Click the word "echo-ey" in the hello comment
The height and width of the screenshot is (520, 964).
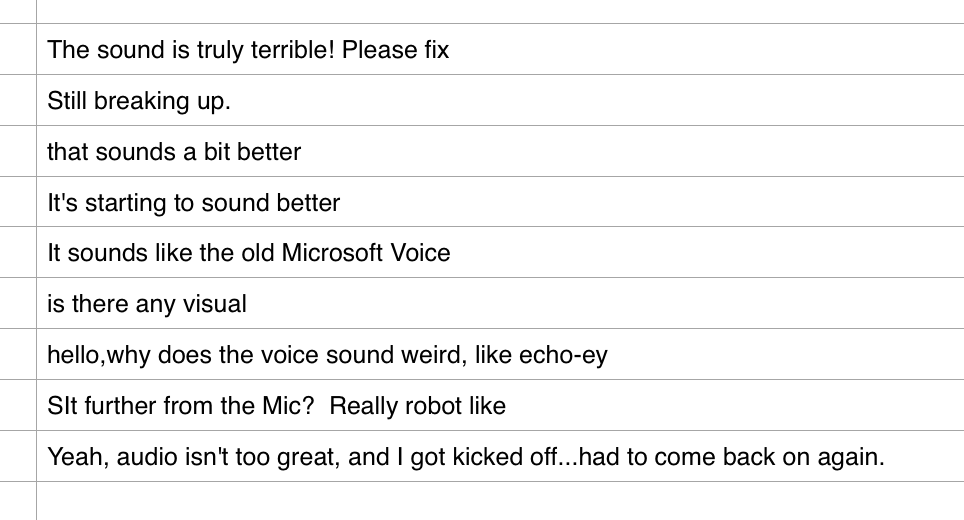pos(563,356)
